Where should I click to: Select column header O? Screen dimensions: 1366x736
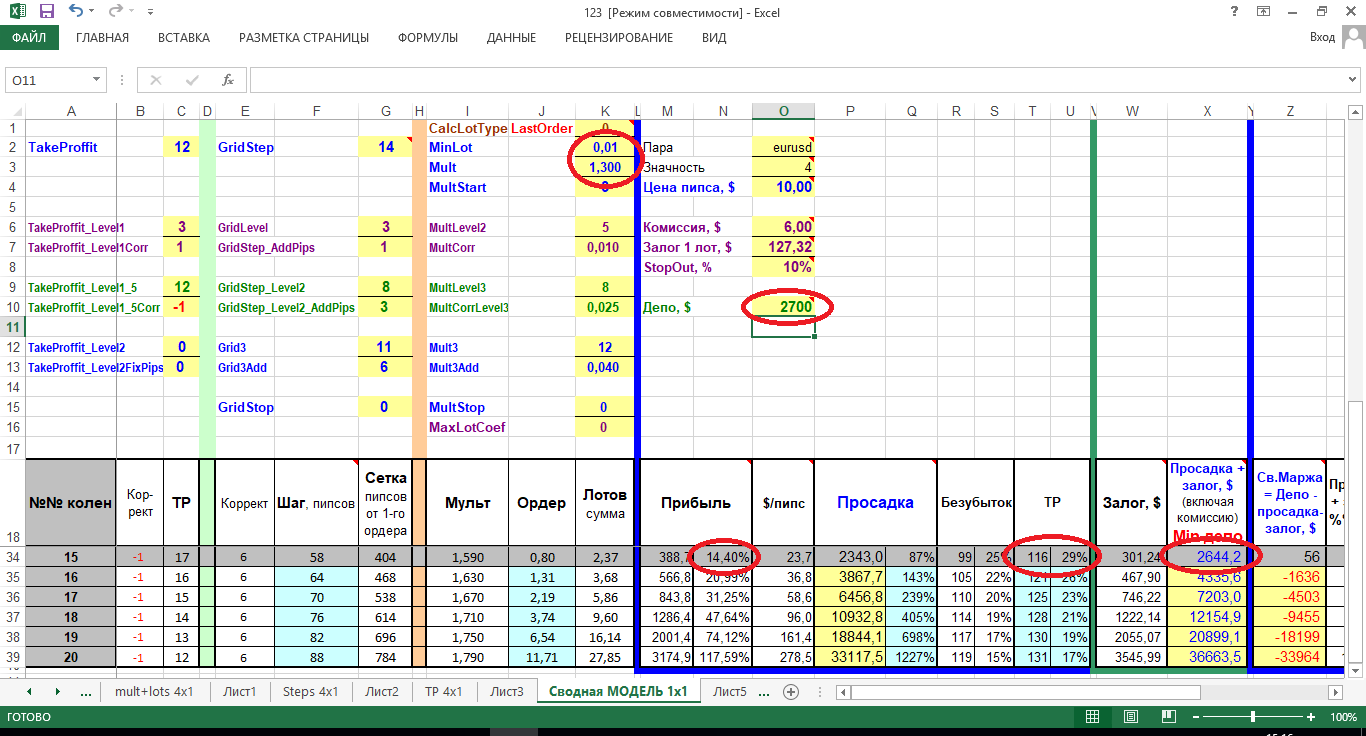(783, 111)
